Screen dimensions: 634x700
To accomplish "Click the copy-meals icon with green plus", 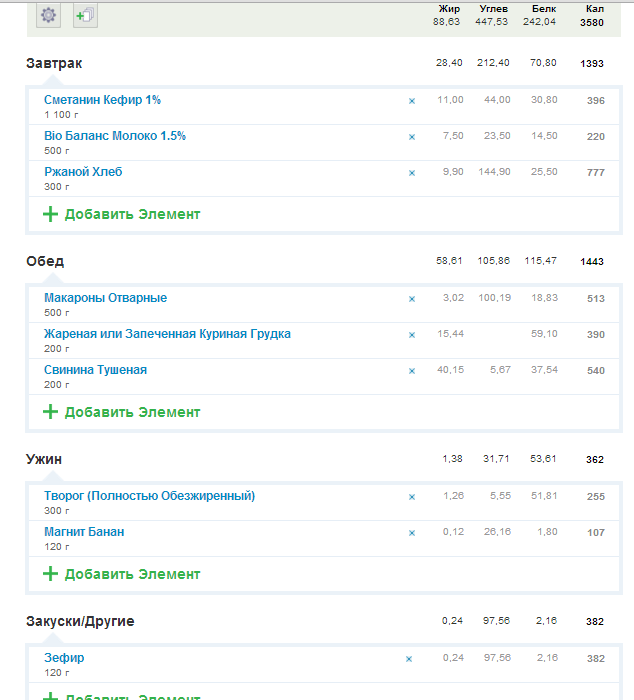I will coord(85,15).
